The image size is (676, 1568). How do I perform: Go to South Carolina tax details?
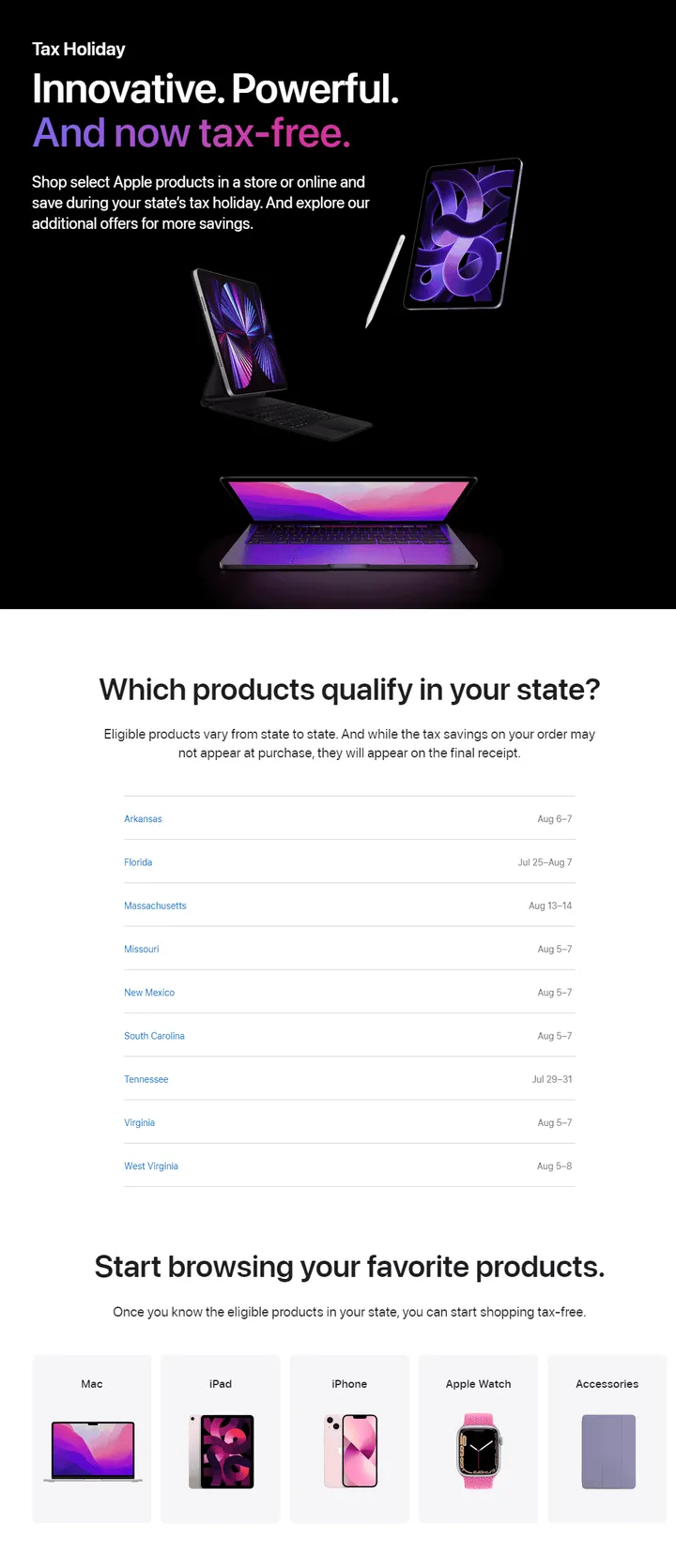(x=154, y=1036)
